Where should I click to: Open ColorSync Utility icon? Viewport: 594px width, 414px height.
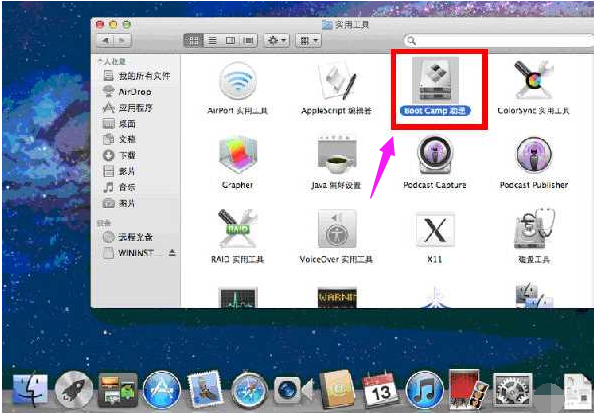click(533, 80)
